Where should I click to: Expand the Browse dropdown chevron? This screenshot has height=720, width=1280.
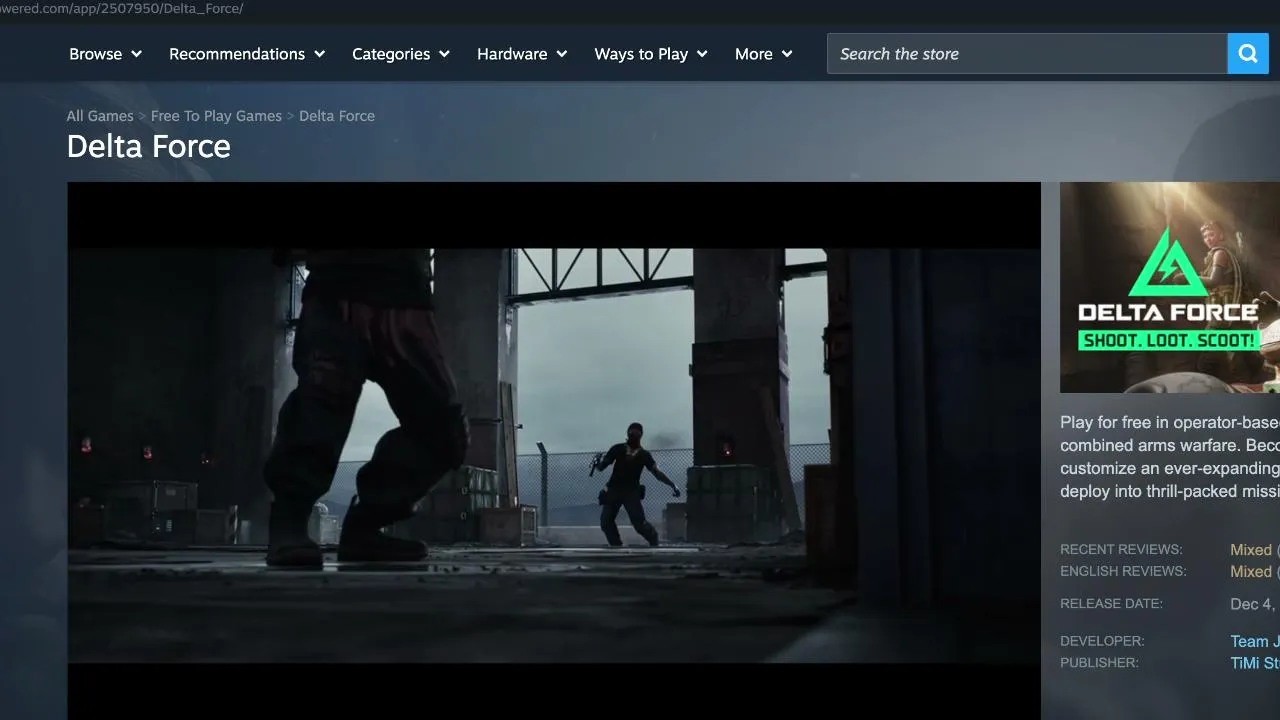[136, 54]
